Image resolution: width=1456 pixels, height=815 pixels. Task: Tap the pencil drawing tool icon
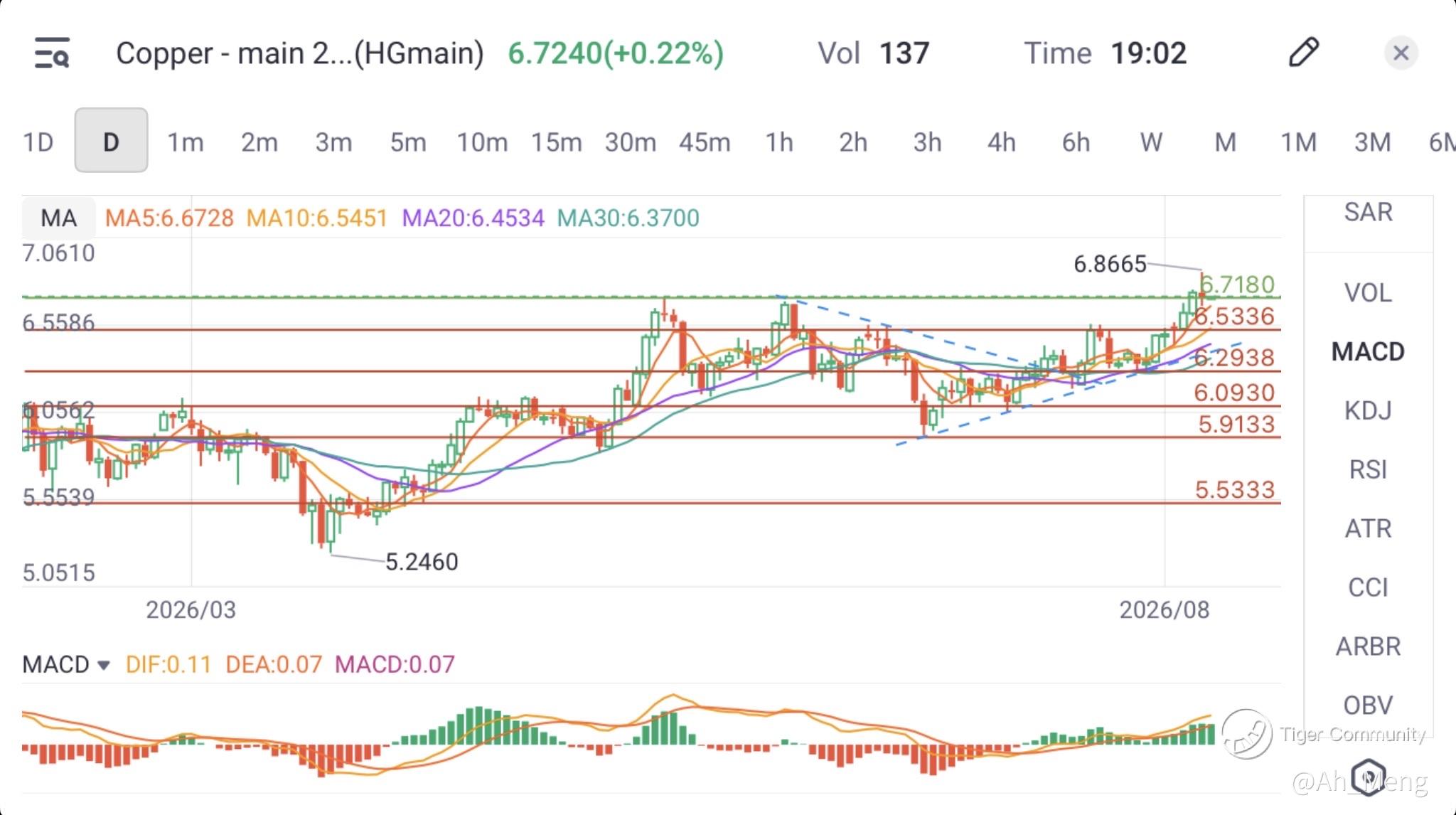(1304, 53)
